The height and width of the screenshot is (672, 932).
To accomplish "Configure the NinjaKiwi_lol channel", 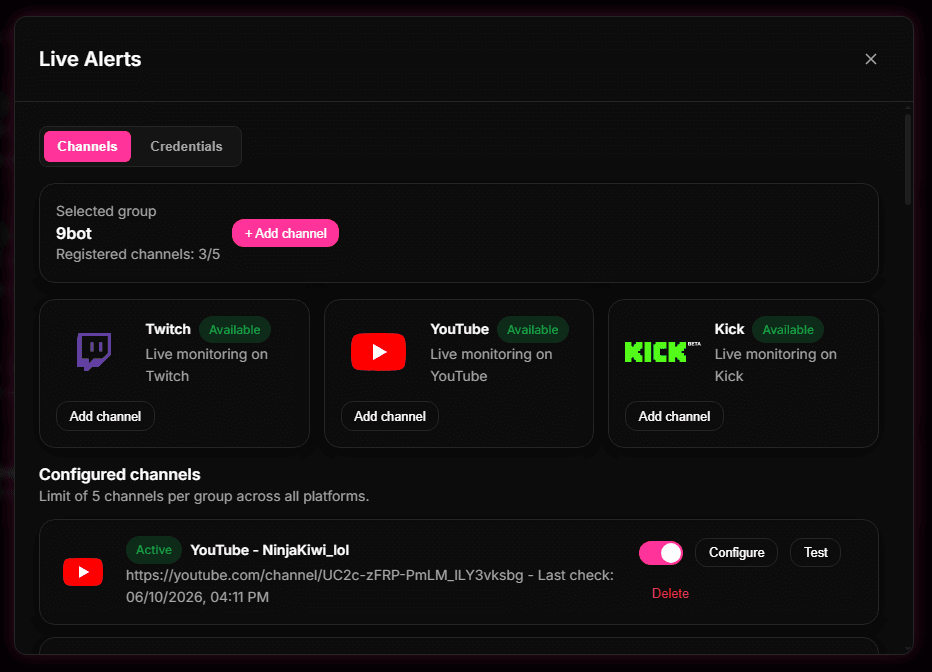I will [x=736, y=553].
